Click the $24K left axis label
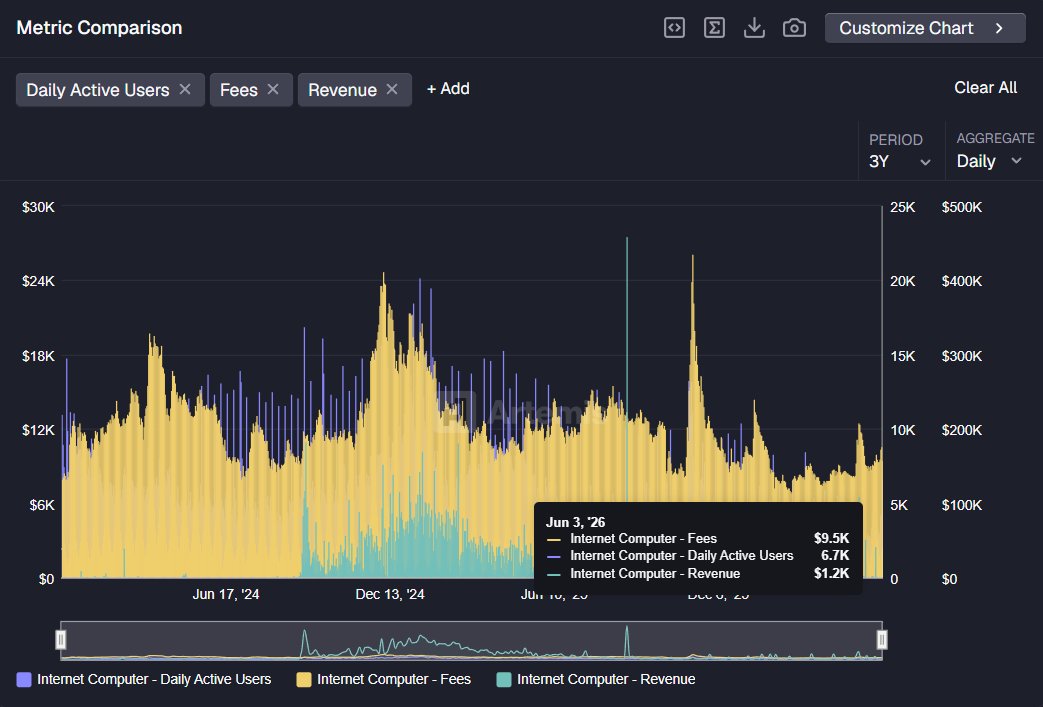The width and height of the screenshot is (1043, 707). pos(39,281)
